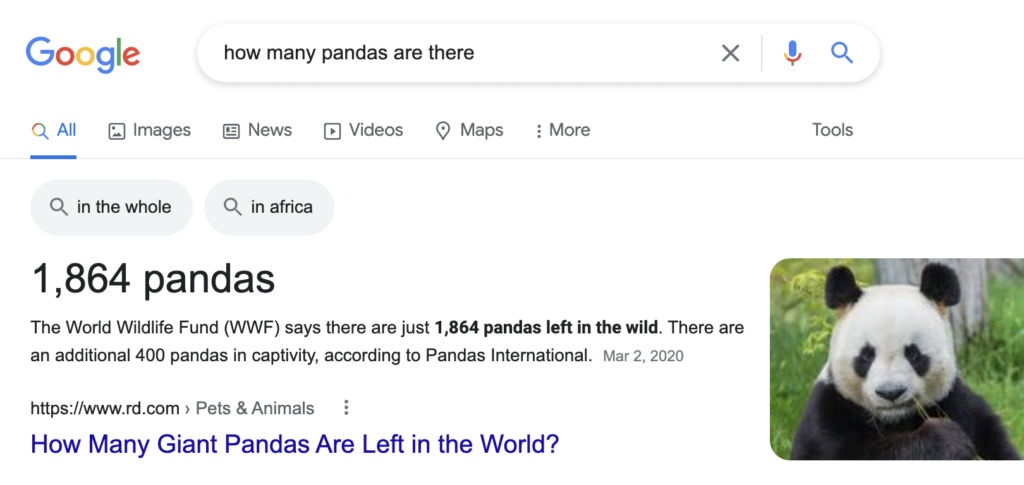Open the panda photo thumbnail
This screenshot has width=1024, height=485.
(x=896, y=359)
